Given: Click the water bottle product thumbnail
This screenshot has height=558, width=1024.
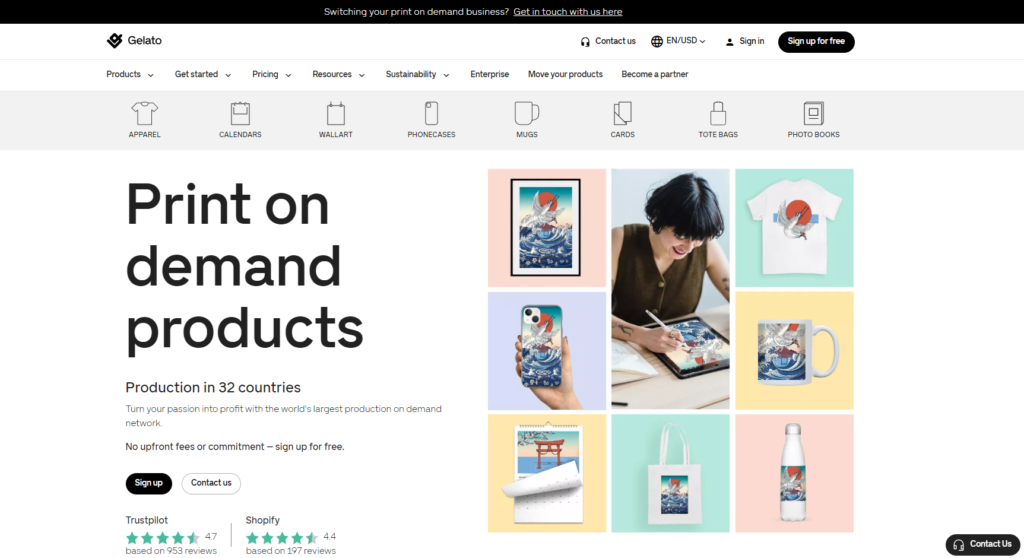Looking at the screenshot, I should pyautogui.click(x=794, y=473).
